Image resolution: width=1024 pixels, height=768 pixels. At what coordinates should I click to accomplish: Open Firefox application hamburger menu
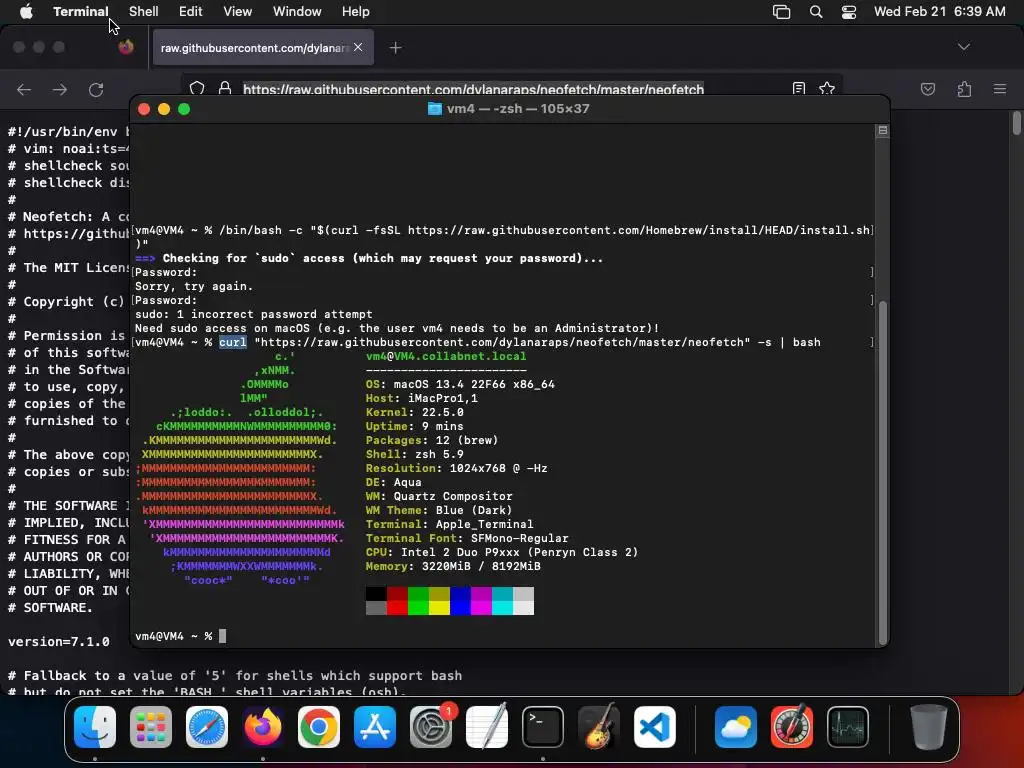coord(999,89)
